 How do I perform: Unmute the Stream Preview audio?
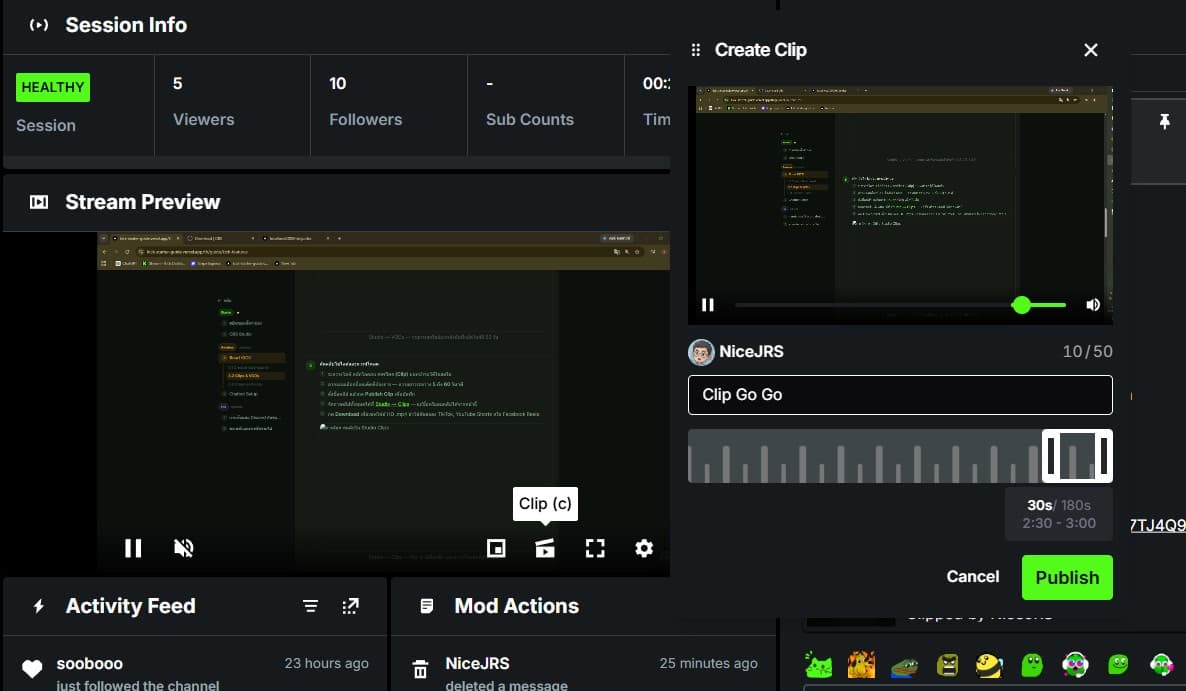click(x=184, y=548)
